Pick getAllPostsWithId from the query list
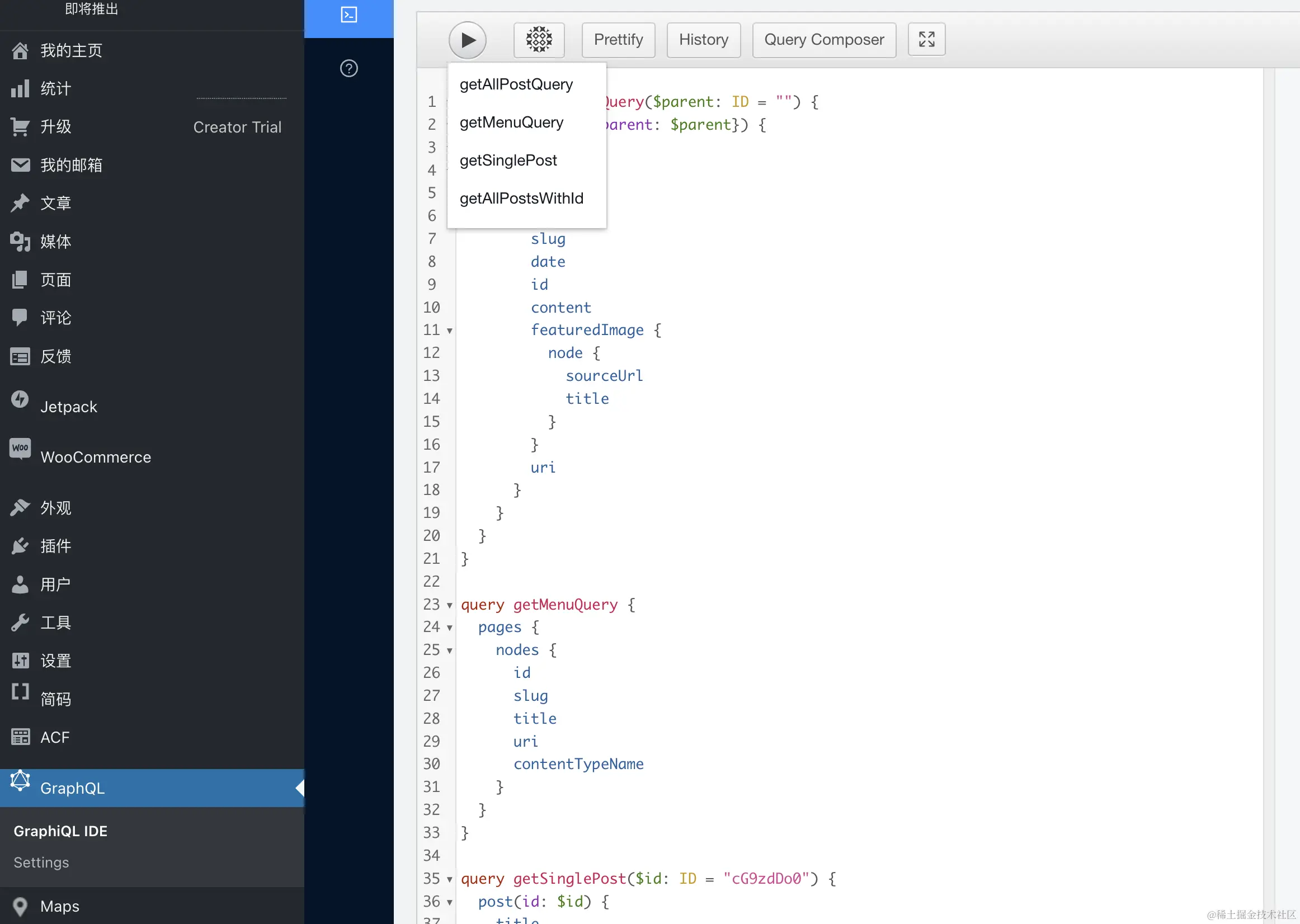 (x=521, y=199)
